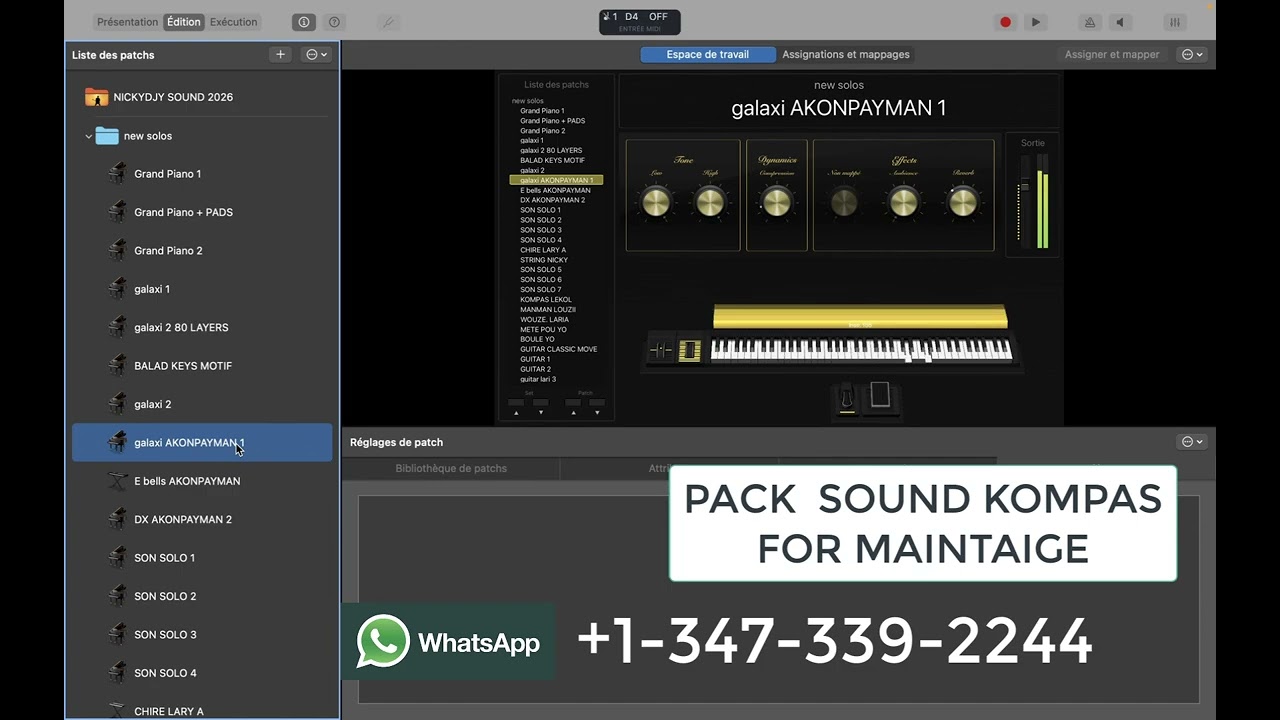Open the mixer faders icon in toolbar
1280x720 pixels.
(x=1175, y=22)
